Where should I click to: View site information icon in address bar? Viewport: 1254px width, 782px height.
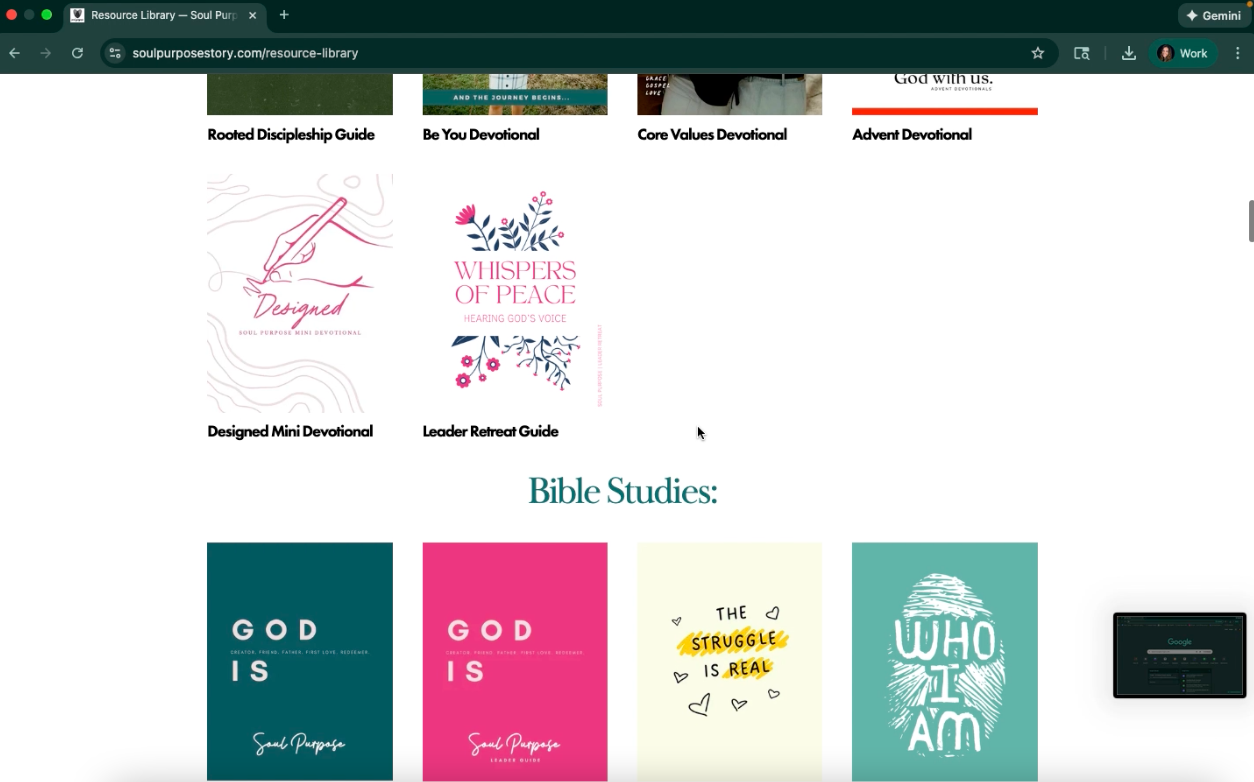click(115, 53)
